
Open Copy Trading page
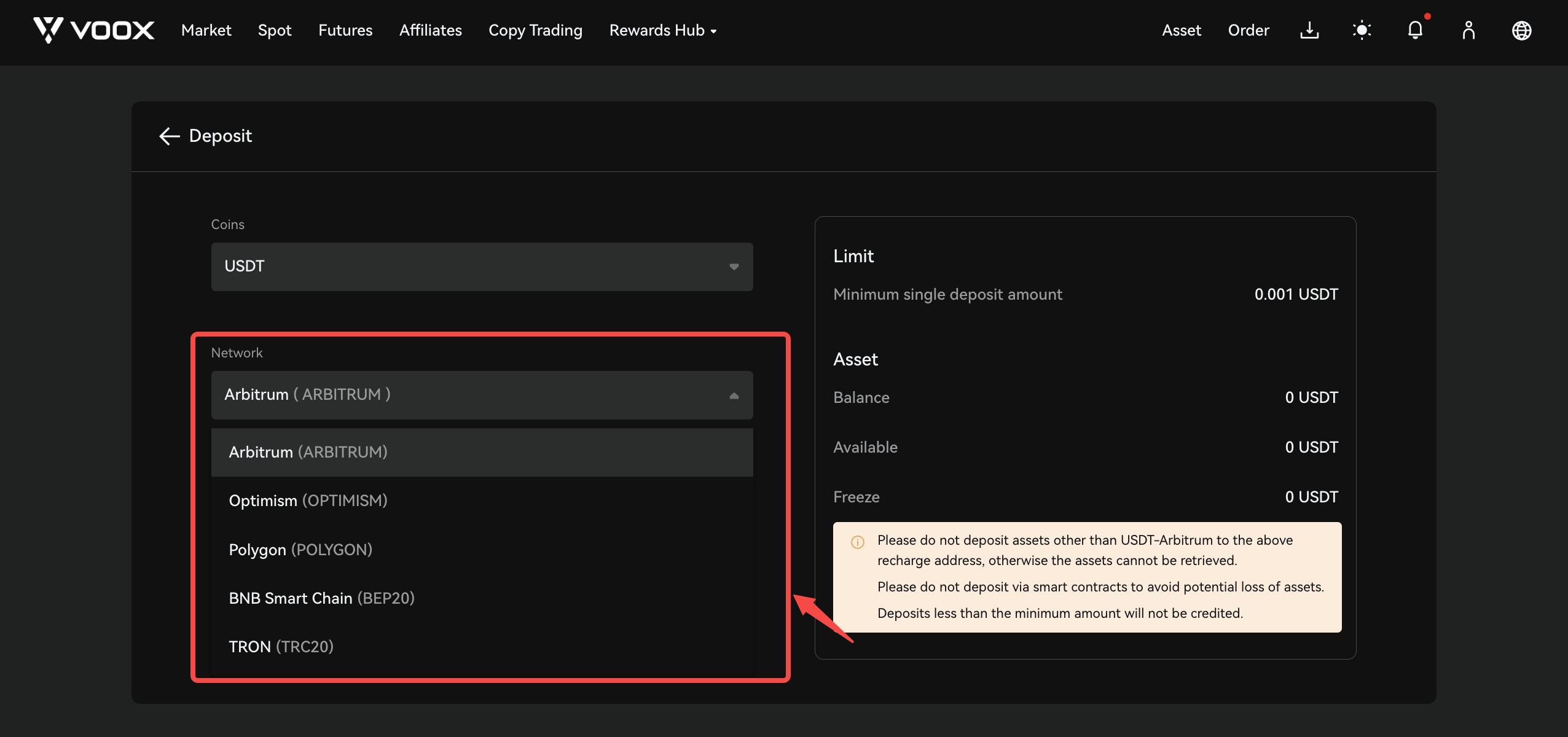[x=535, y=30]
